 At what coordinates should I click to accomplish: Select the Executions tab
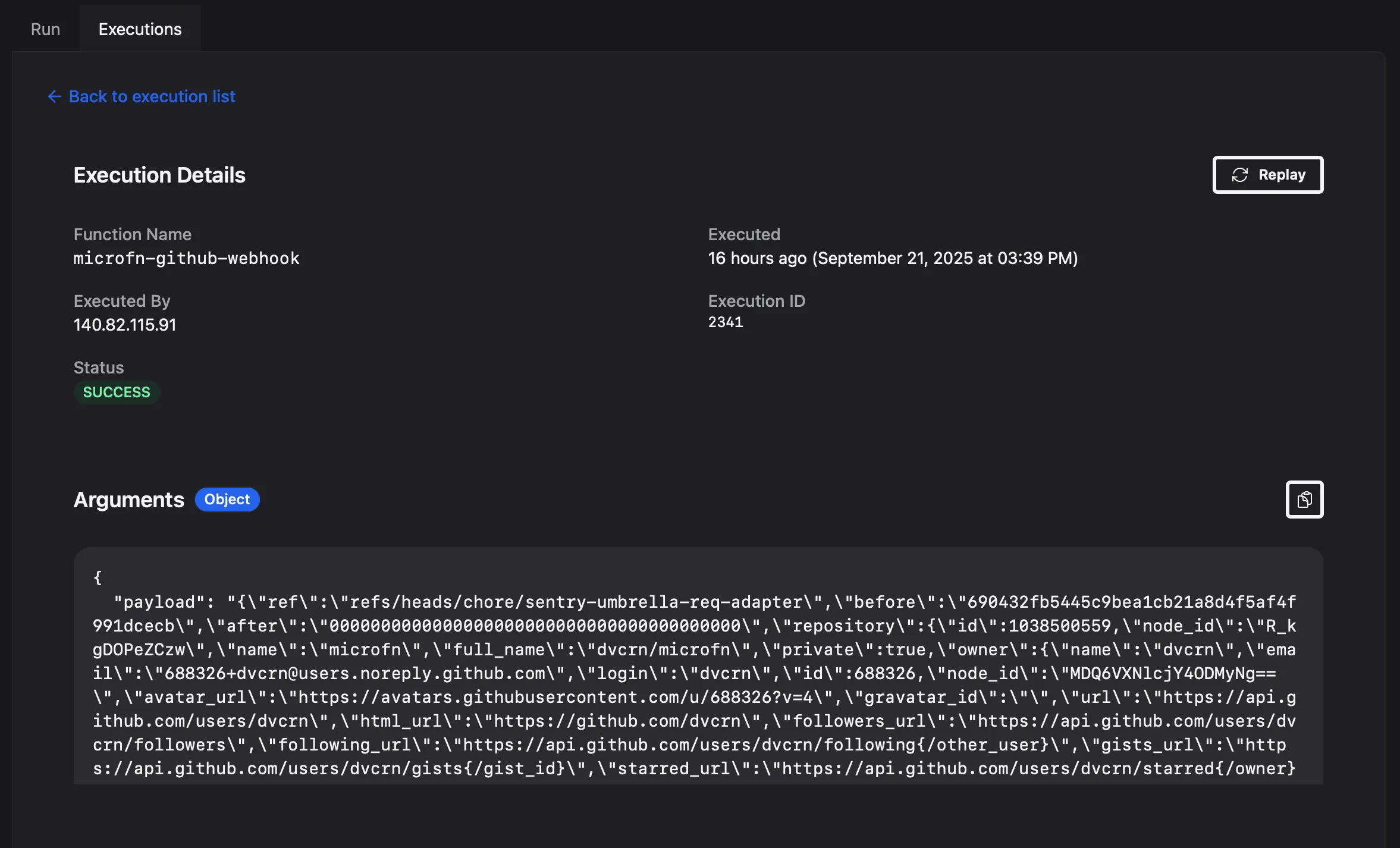[x=140, y=29]
